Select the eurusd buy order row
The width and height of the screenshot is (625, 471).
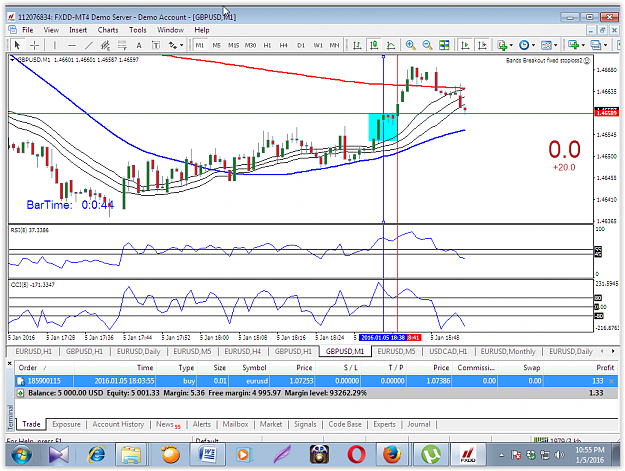(x=316, y=381)
